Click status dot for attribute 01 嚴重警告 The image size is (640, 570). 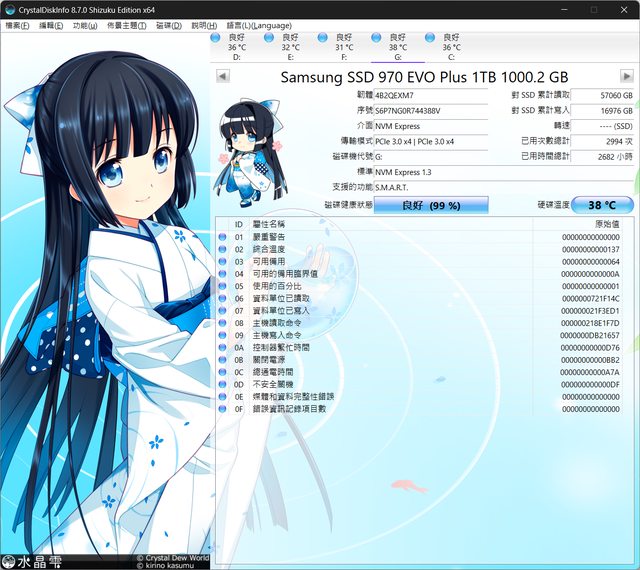tap(223, 237)
